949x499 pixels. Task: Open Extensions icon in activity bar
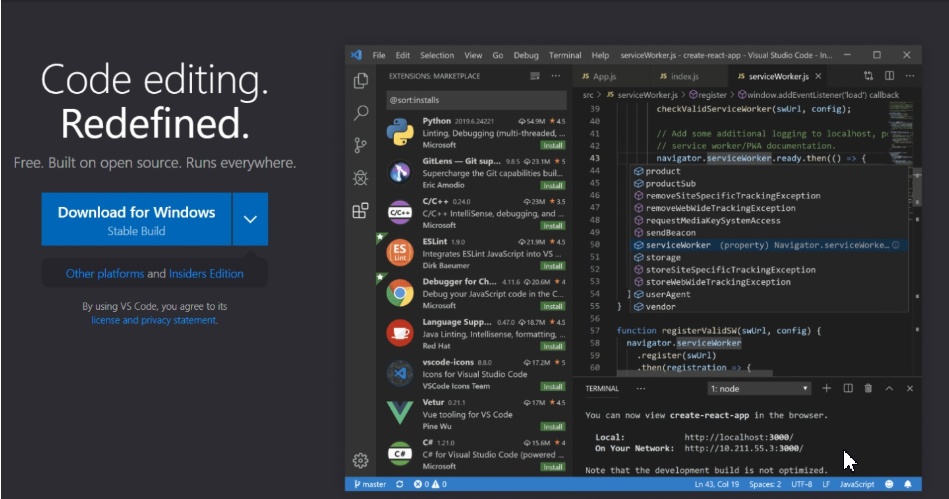(361, 210)
